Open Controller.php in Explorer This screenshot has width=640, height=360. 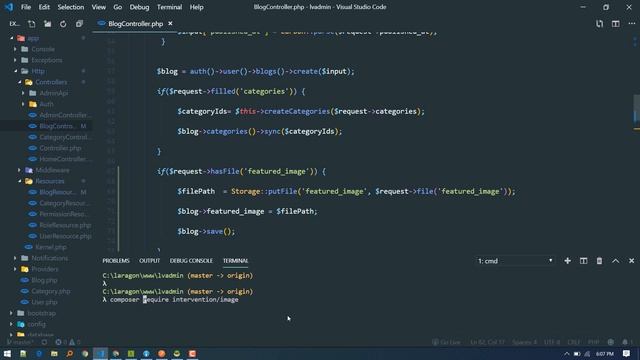tap(60, 148)
